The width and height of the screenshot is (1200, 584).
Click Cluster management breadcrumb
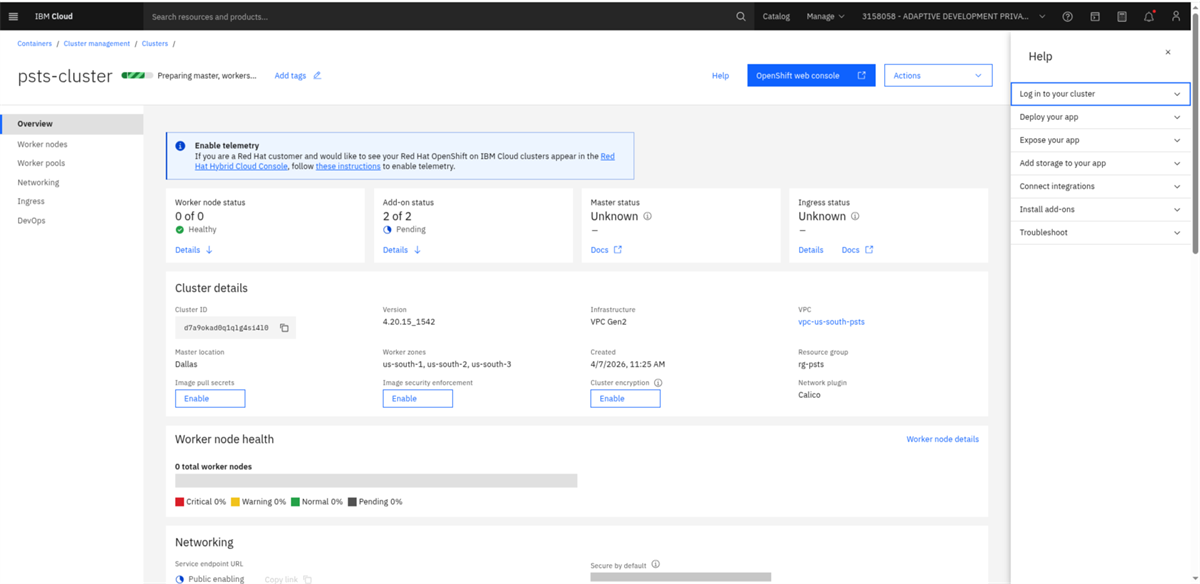point(96,44)
